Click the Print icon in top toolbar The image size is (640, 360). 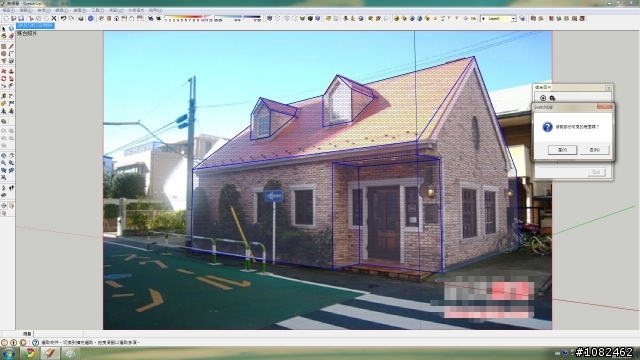(81, 18)
